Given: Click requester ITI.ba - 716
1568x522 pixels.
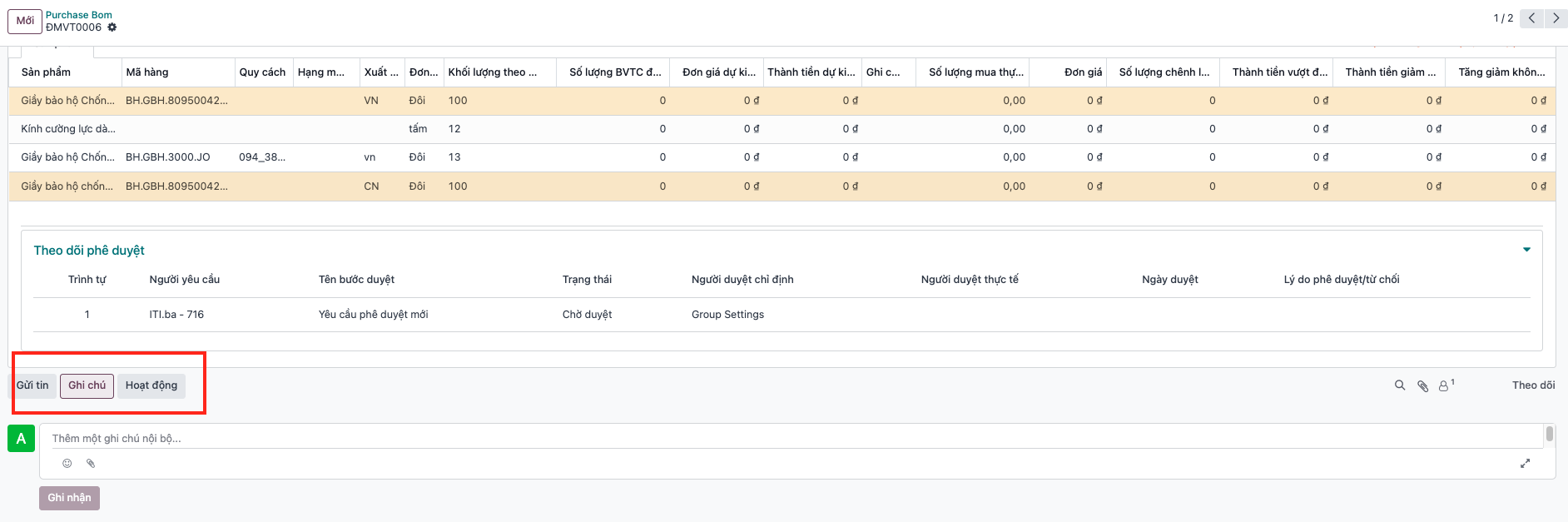Looking at the screenshot, I should tap(176, 315).
